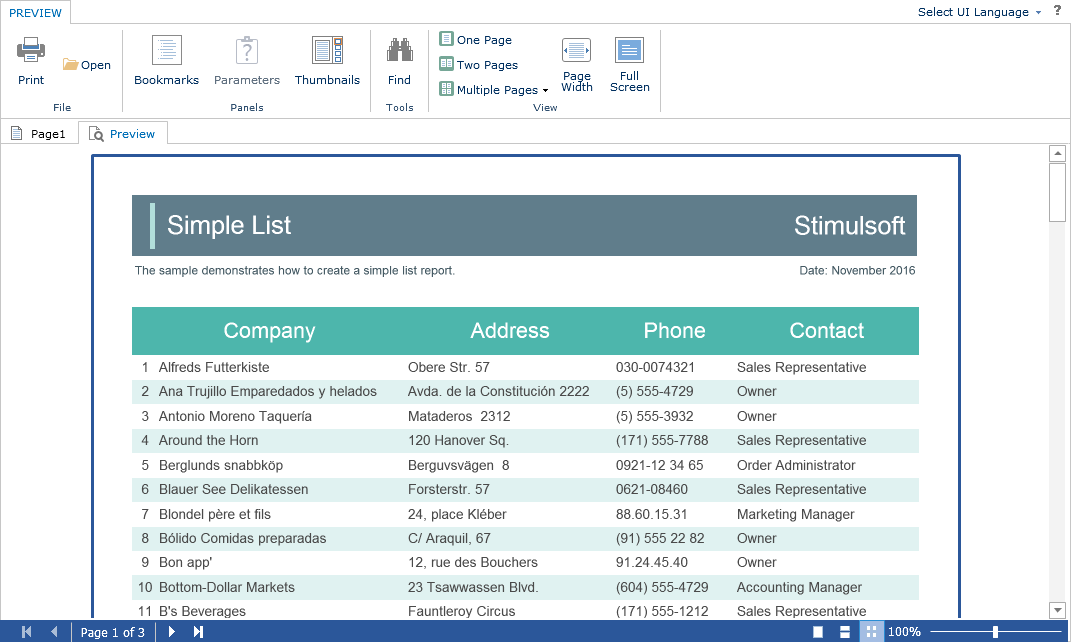
Task: Open Select UI Language dropdown
Action: (979, 12)
